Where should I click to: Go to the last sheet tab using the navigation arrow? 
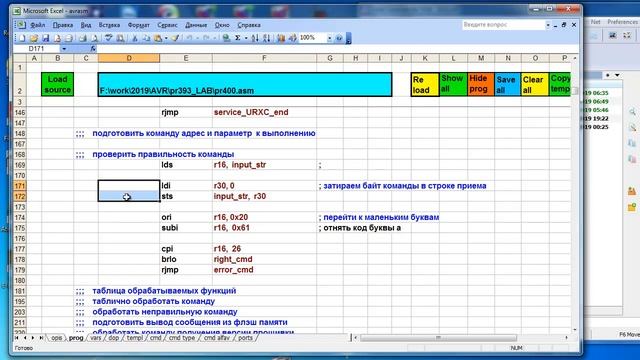41,338
